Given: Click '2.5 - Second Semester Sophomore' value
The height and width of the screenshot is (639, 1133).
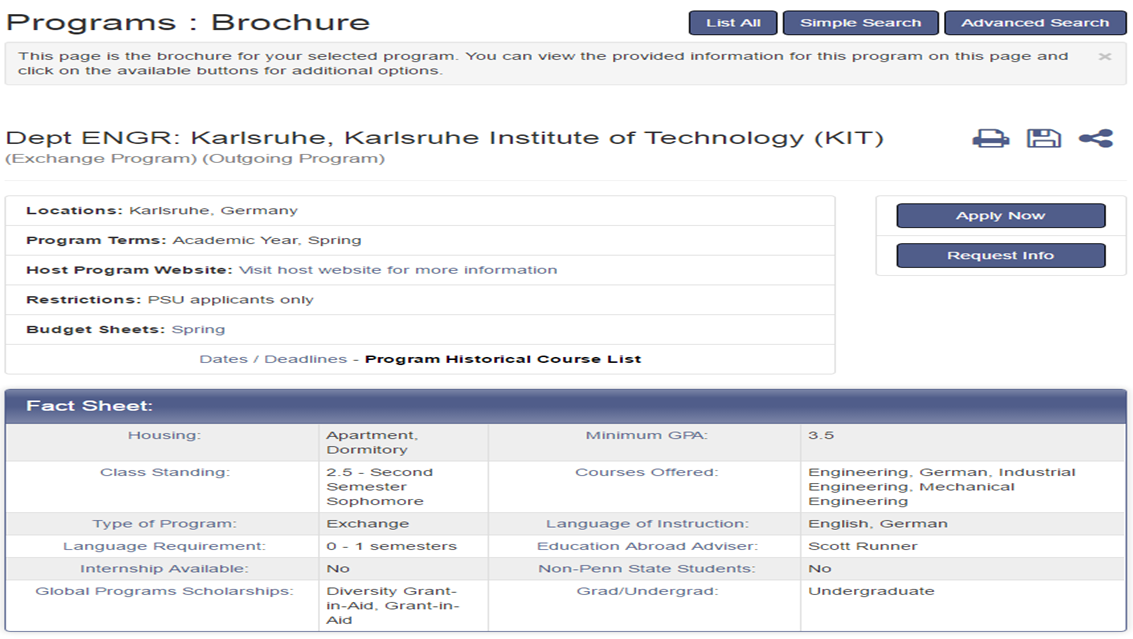Looking at the screenshot, I should 379,486.
